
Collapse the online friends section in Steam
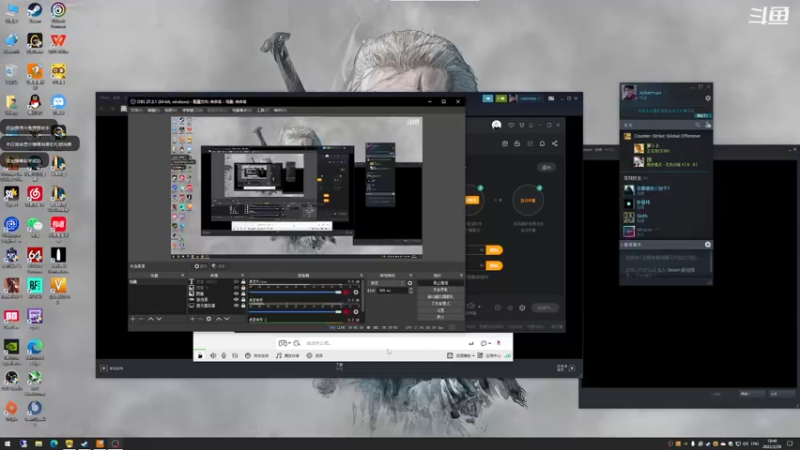click(x=636, y=178)
